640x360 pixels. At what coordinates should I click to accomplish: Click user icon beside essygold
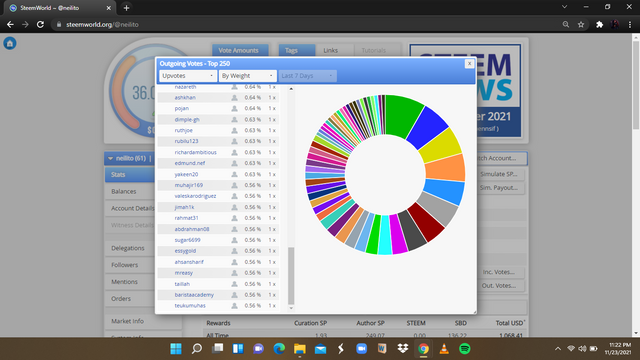pos(234,251)
